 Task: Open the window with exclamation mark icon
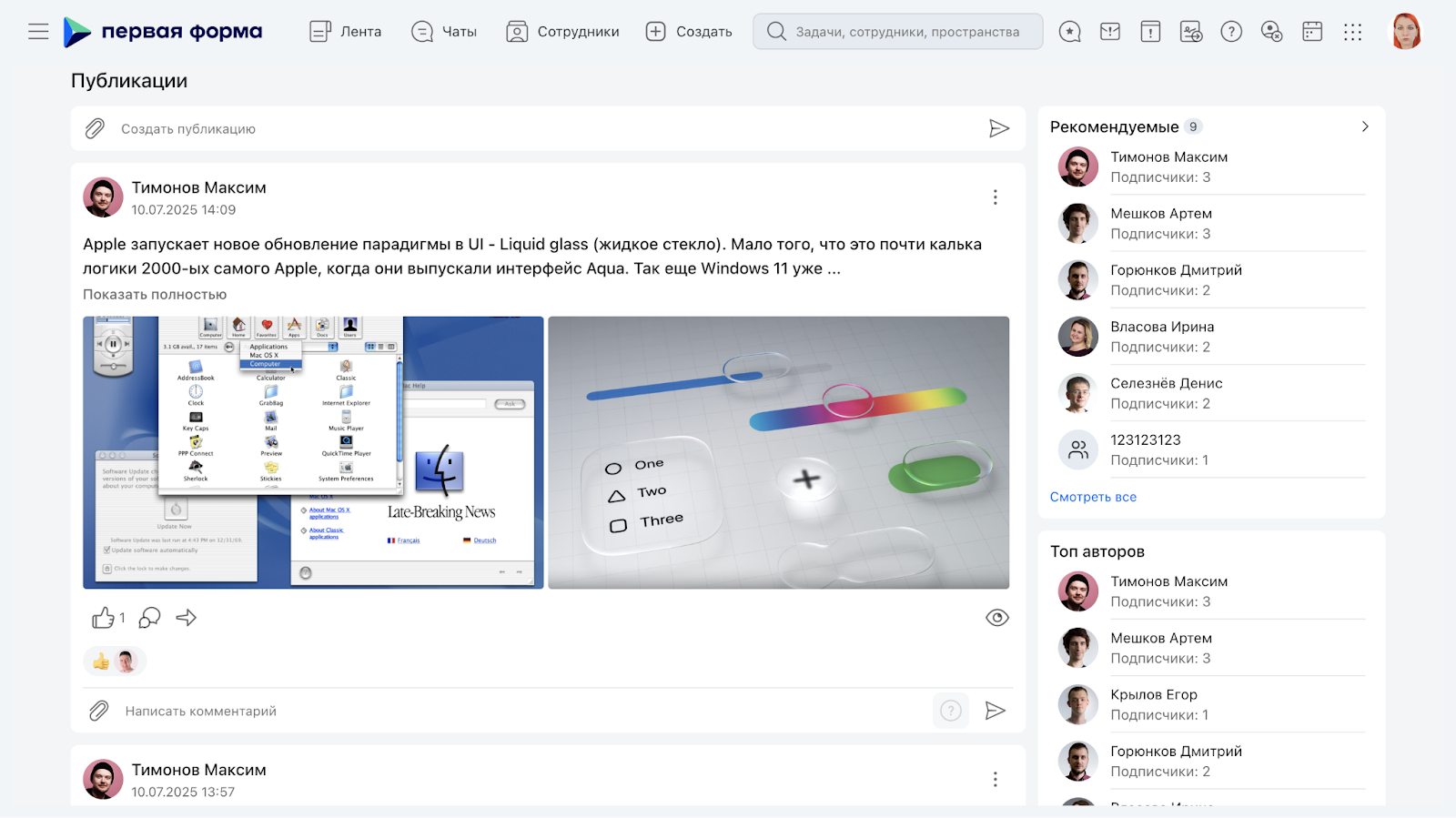pos(1150,32)
